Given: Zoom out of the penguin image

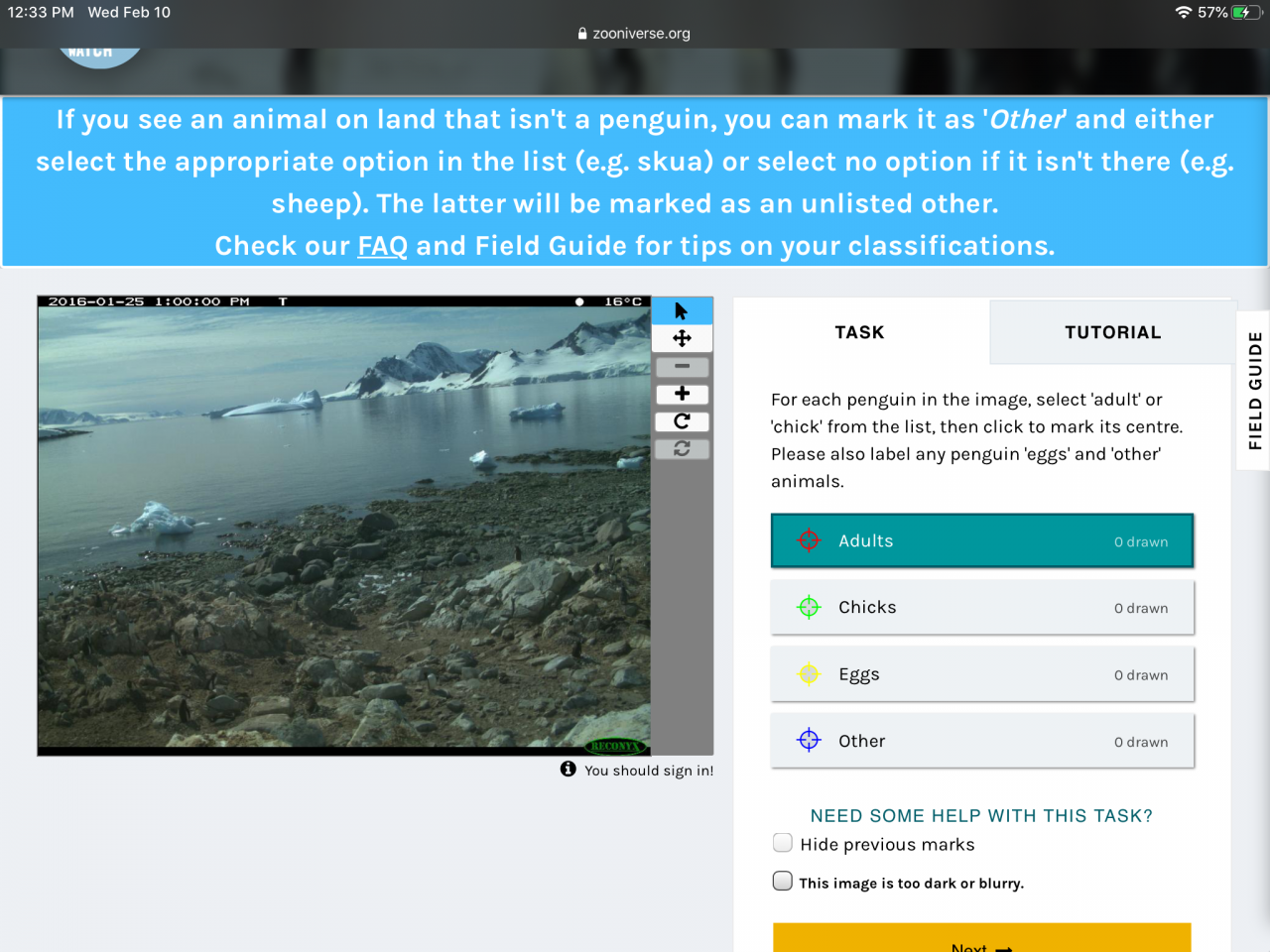Looking at the screenshot, I should coord(682,366).
